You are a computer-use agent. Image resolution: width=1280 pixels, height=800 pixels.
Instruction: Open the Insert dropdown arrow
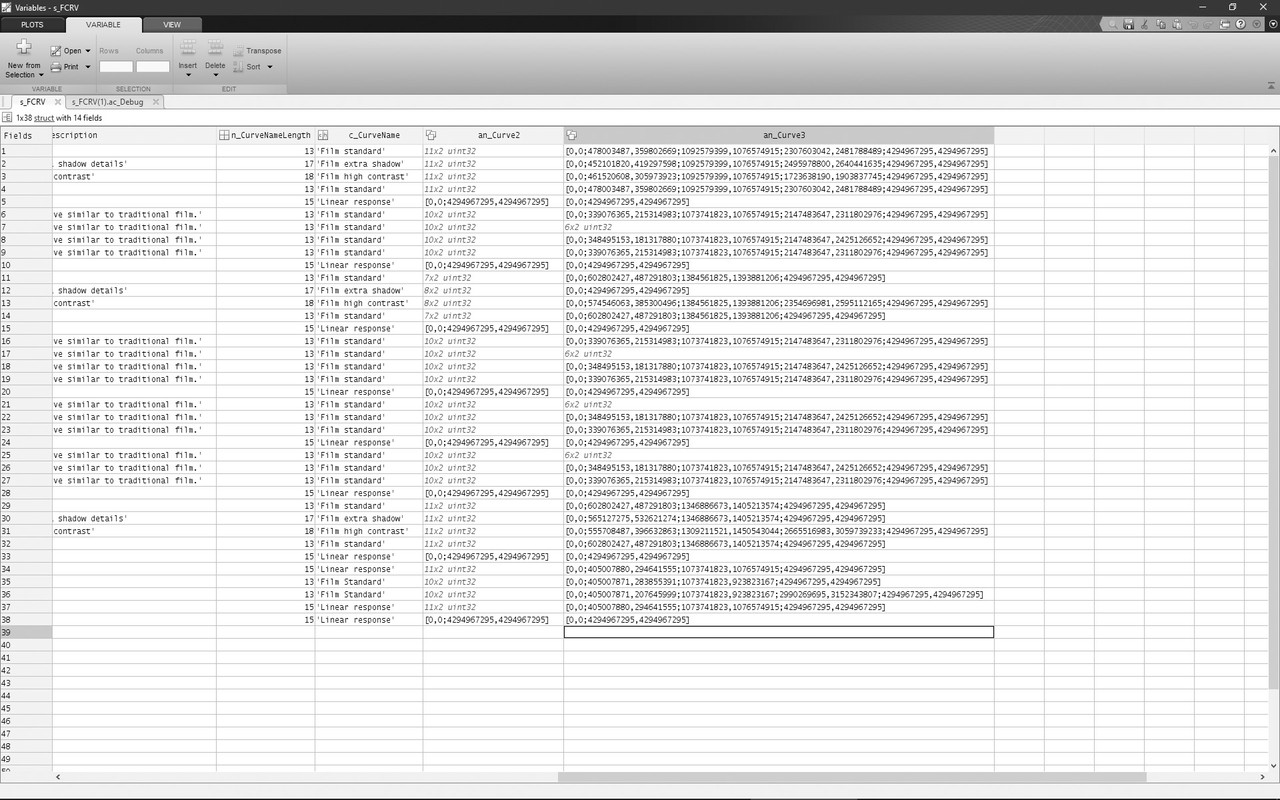[x=187, y=75]
